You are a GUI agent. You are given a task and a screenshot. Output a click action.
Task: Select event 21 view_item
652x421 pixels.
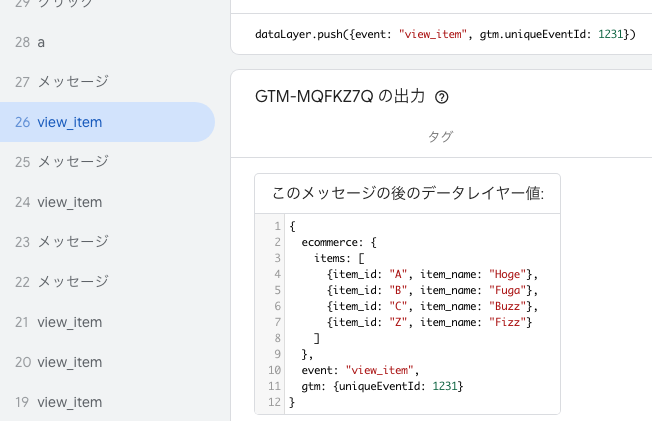[107, 322]
